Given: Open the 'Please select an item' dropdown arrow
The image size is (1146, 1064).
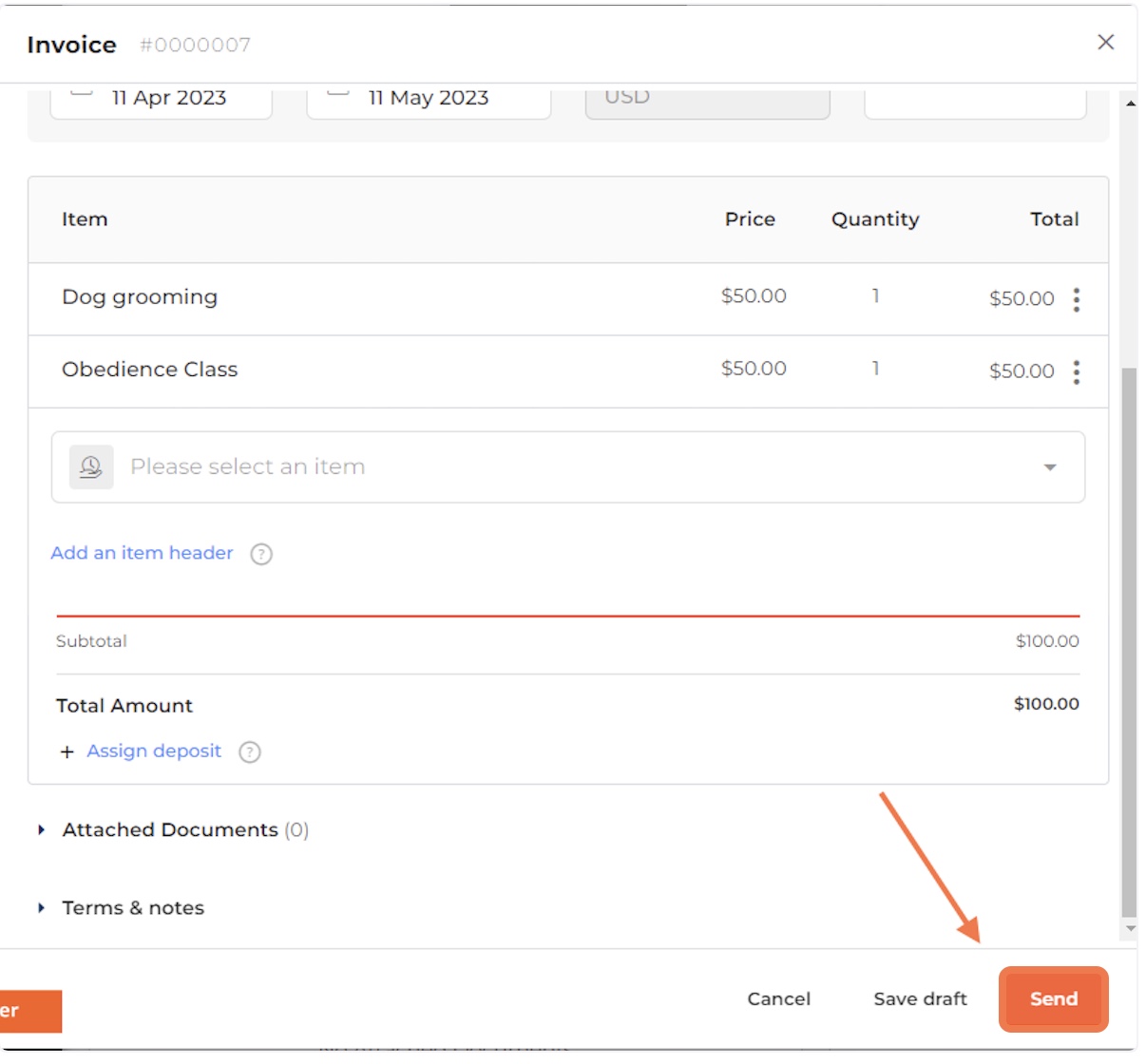Looking at the screenshot, I should click(x=1049, y=467).
